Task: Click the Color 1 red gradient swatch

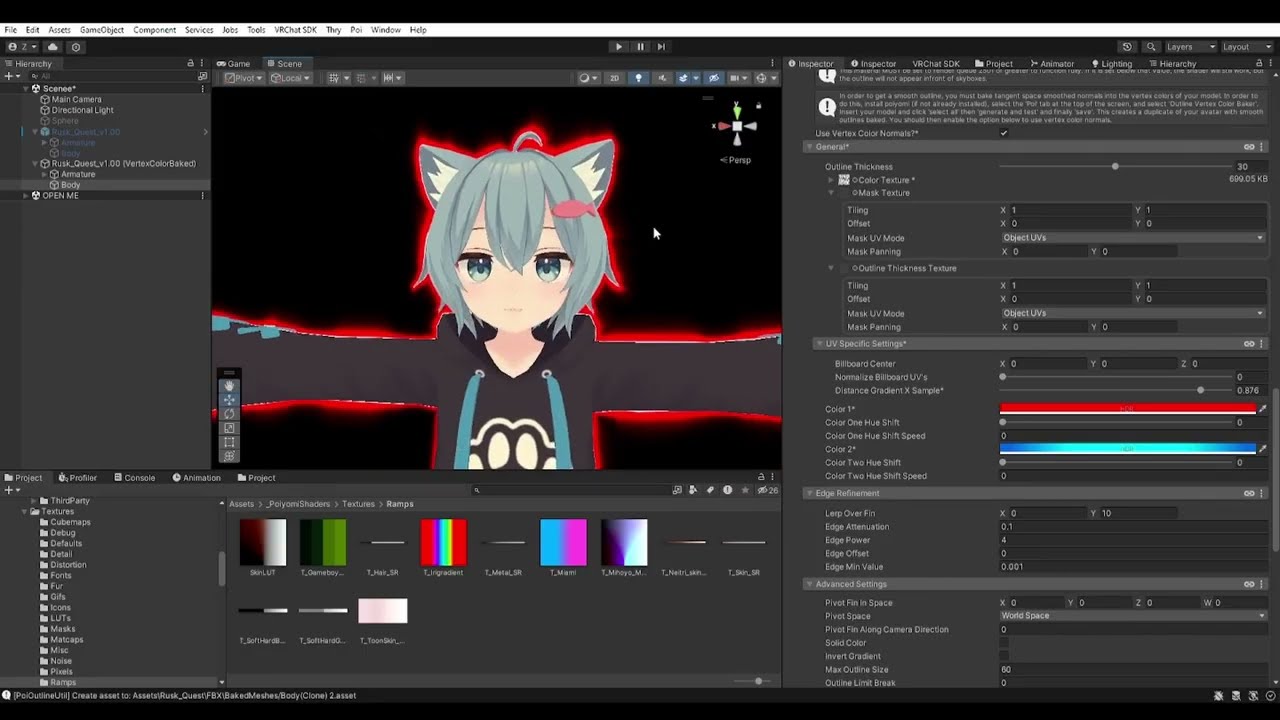Action: [1128, 409]
